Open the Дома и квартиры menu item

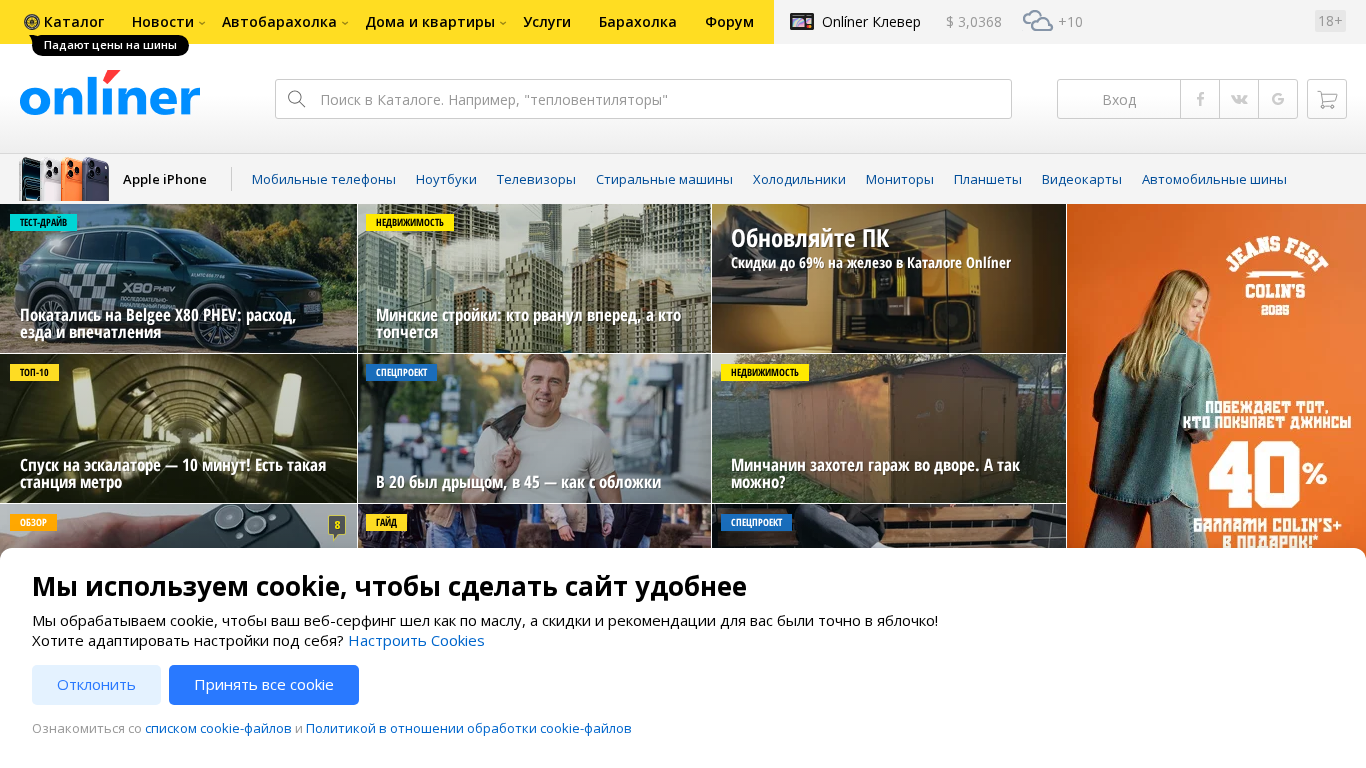(x=430, y=22)
